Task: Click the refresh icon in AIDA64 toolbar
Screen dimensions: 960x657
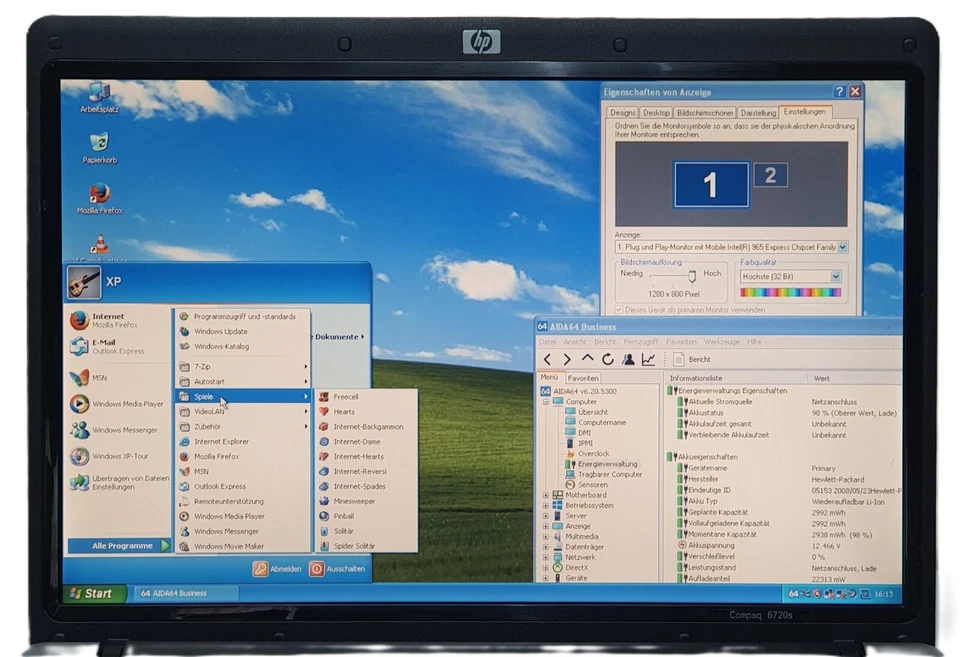Action: tap(608, 359)
